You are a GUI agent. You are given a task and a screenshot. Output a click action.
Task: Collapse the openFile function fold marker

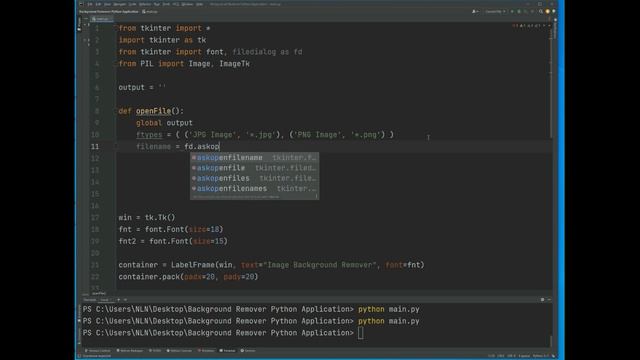(x=116, y=111)
